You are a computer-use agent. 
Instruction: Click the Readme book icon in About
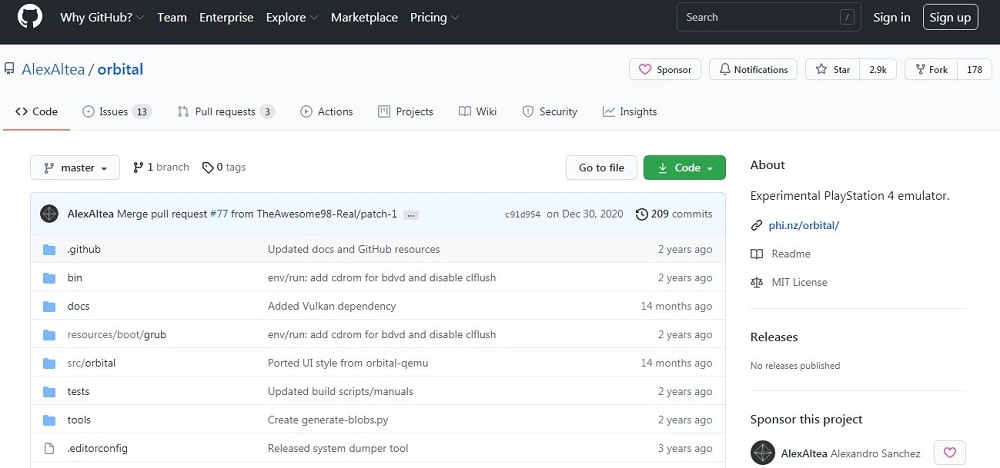tap(756, 254)
